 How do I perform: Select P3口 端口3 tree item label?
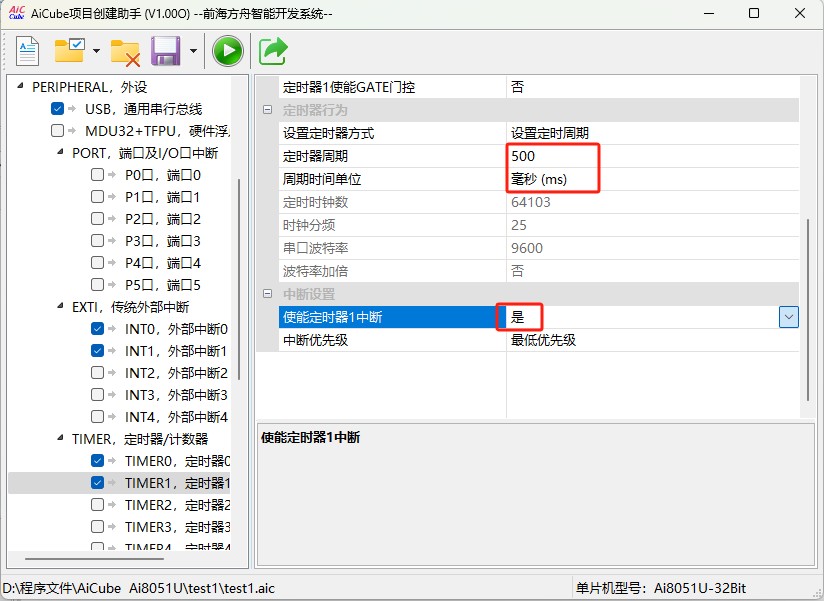pyautogui.click(x=163, y=241)
